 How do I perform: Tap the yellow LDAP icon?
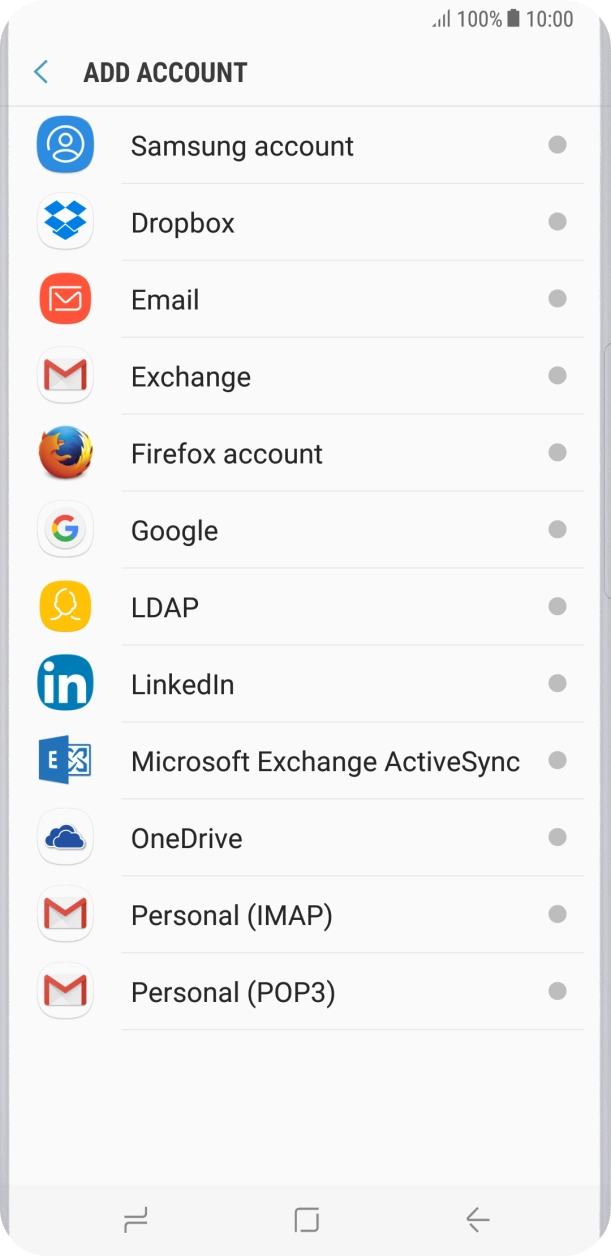(x=65, y=607)
